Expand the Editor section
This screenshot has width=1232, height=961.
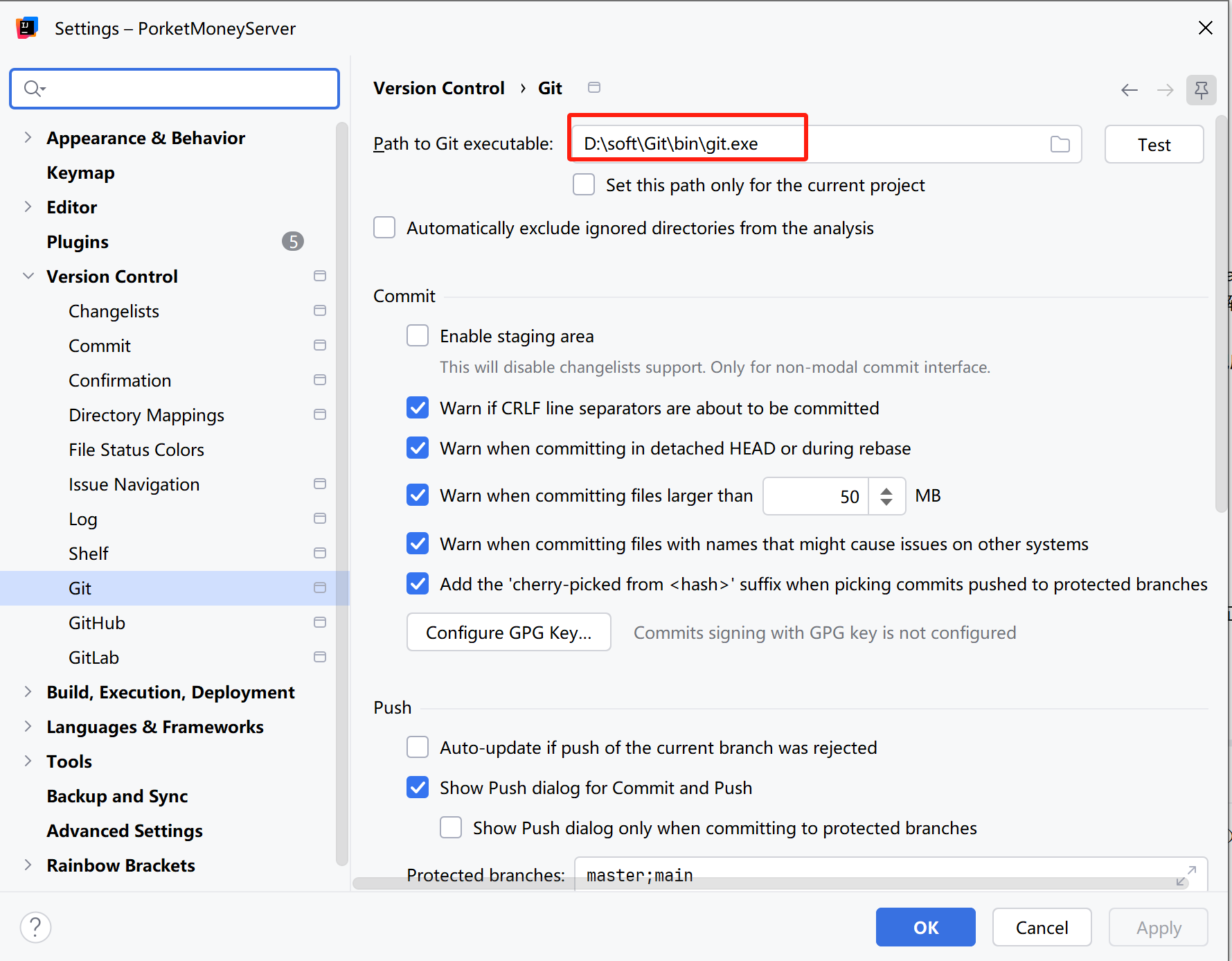pyautogui.click(x=28, y=206)
